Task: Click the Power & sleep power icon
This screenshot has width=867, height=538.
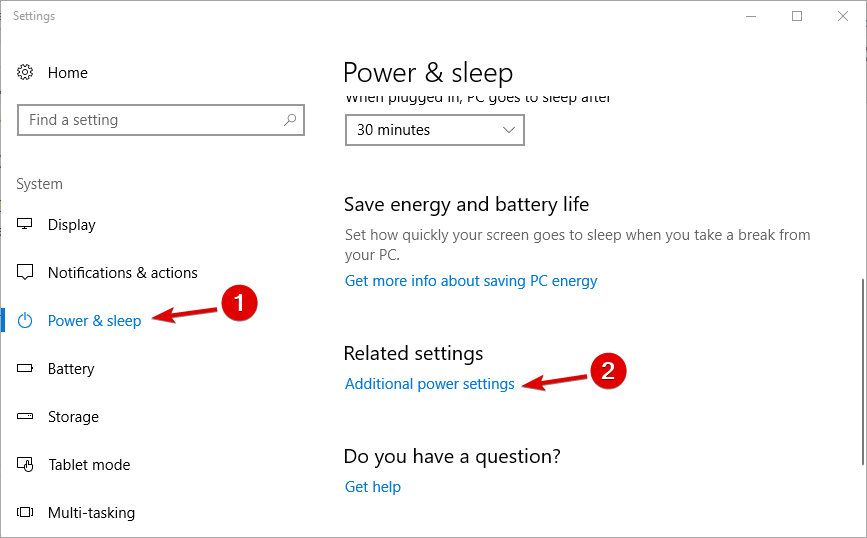Action: coord(26,321)
